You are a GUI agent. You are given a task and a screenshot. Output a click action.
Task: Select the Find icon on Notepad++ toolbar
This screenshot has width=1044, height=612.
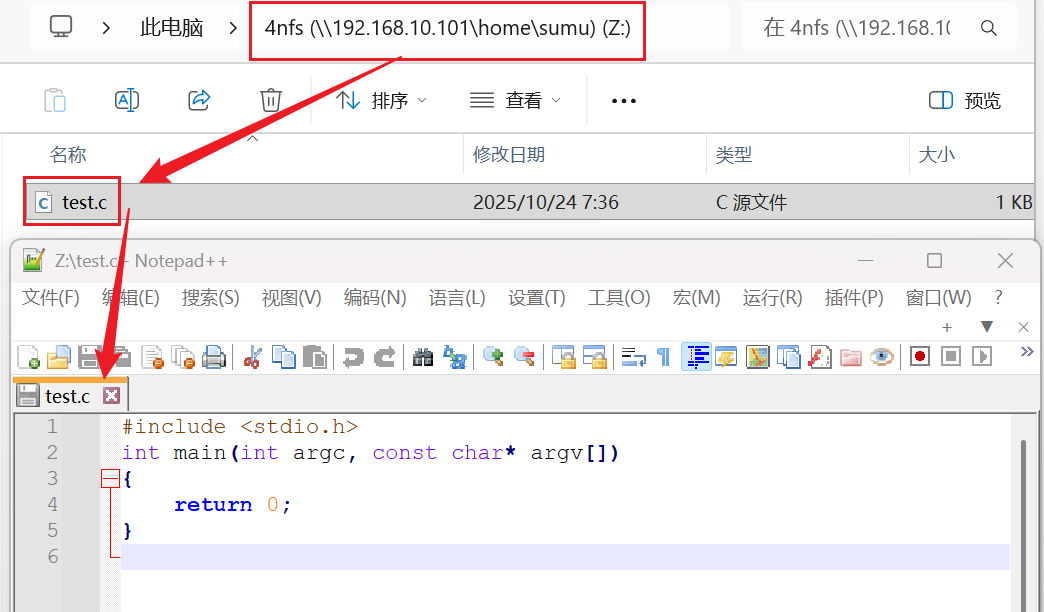424,356
